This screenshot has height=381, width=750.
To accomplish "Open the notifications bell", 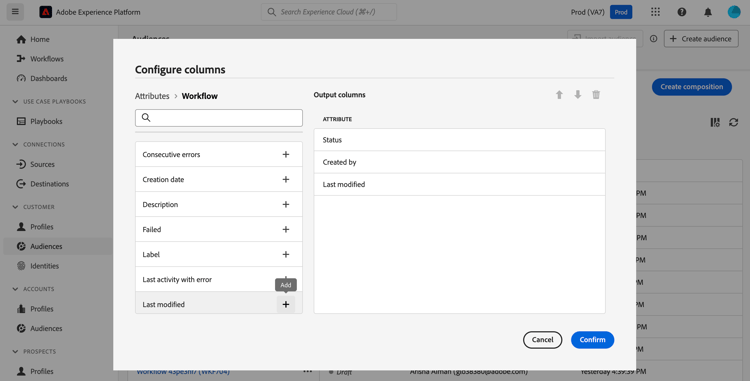I will [x=708, y=12].
